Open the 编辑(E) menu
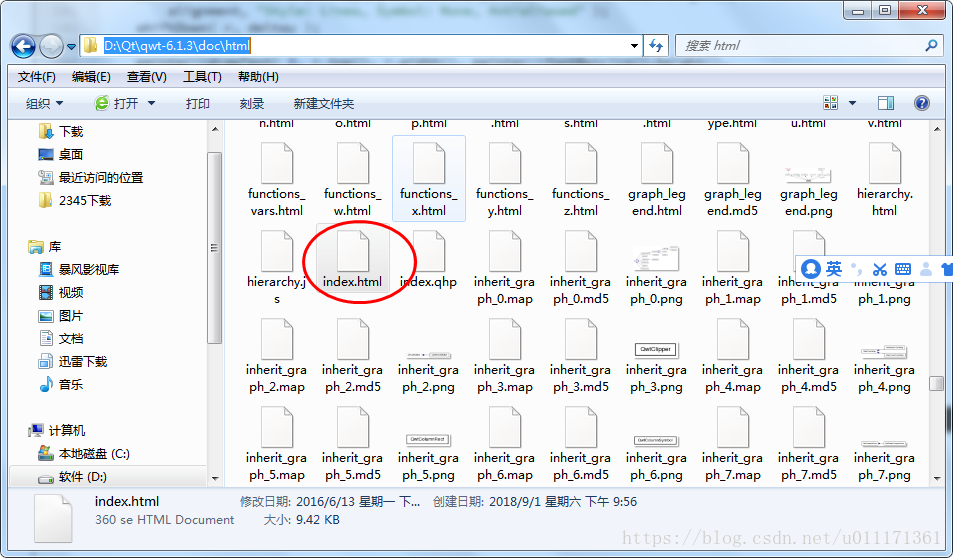 tap(91, 77)
